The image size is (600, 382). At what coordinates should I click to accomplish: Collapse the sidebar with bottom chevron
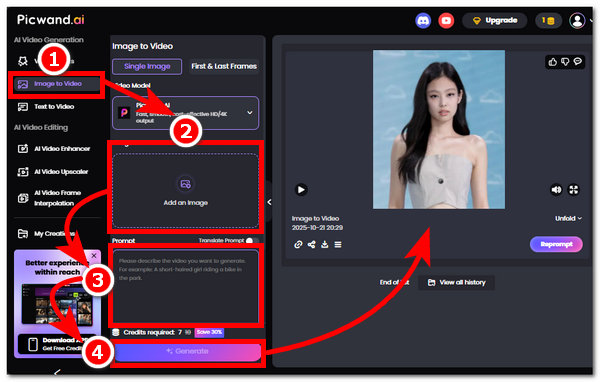[57, 372]
